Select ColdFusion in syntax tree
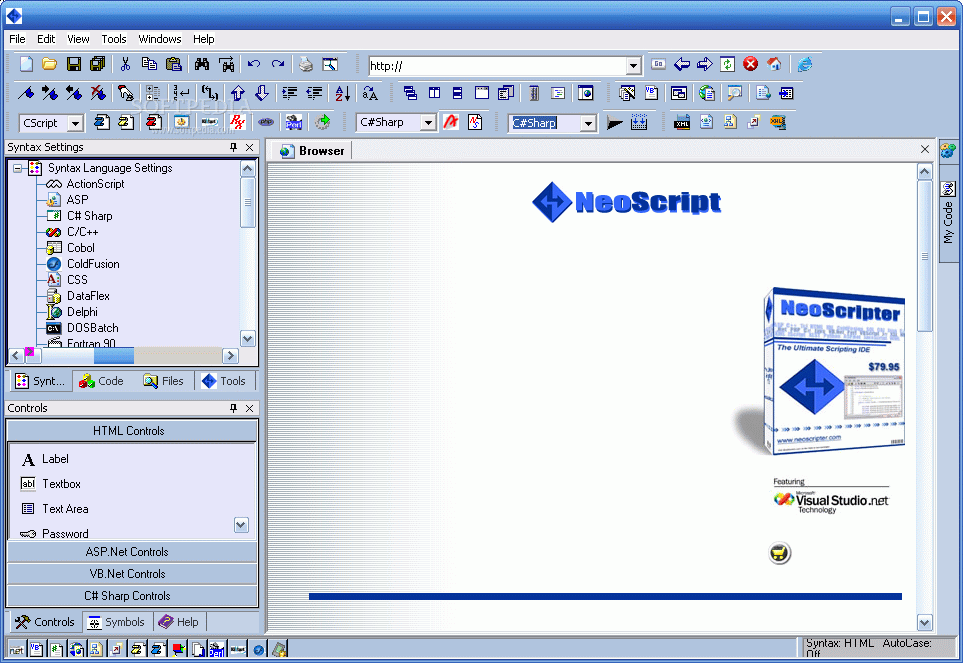Image resolution: width=963 pixels, height=663 pixels. tap(93, 263)
